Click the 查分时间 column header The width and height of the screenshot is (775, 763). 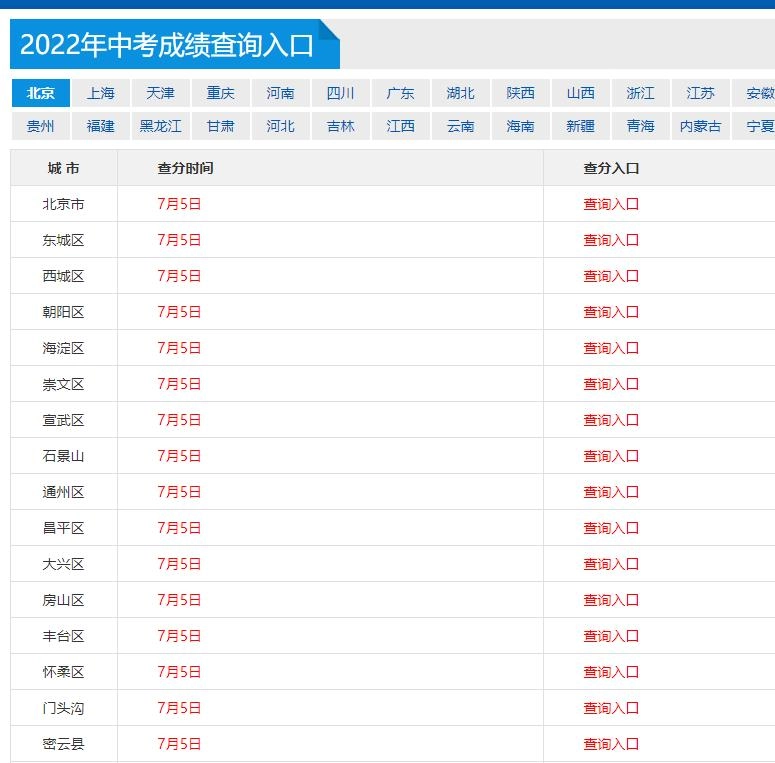(x=185, y=168)
